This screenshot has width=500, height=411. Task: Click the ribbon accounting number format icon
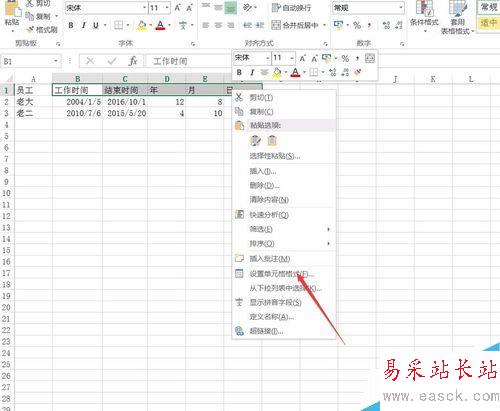click(338, 25)
